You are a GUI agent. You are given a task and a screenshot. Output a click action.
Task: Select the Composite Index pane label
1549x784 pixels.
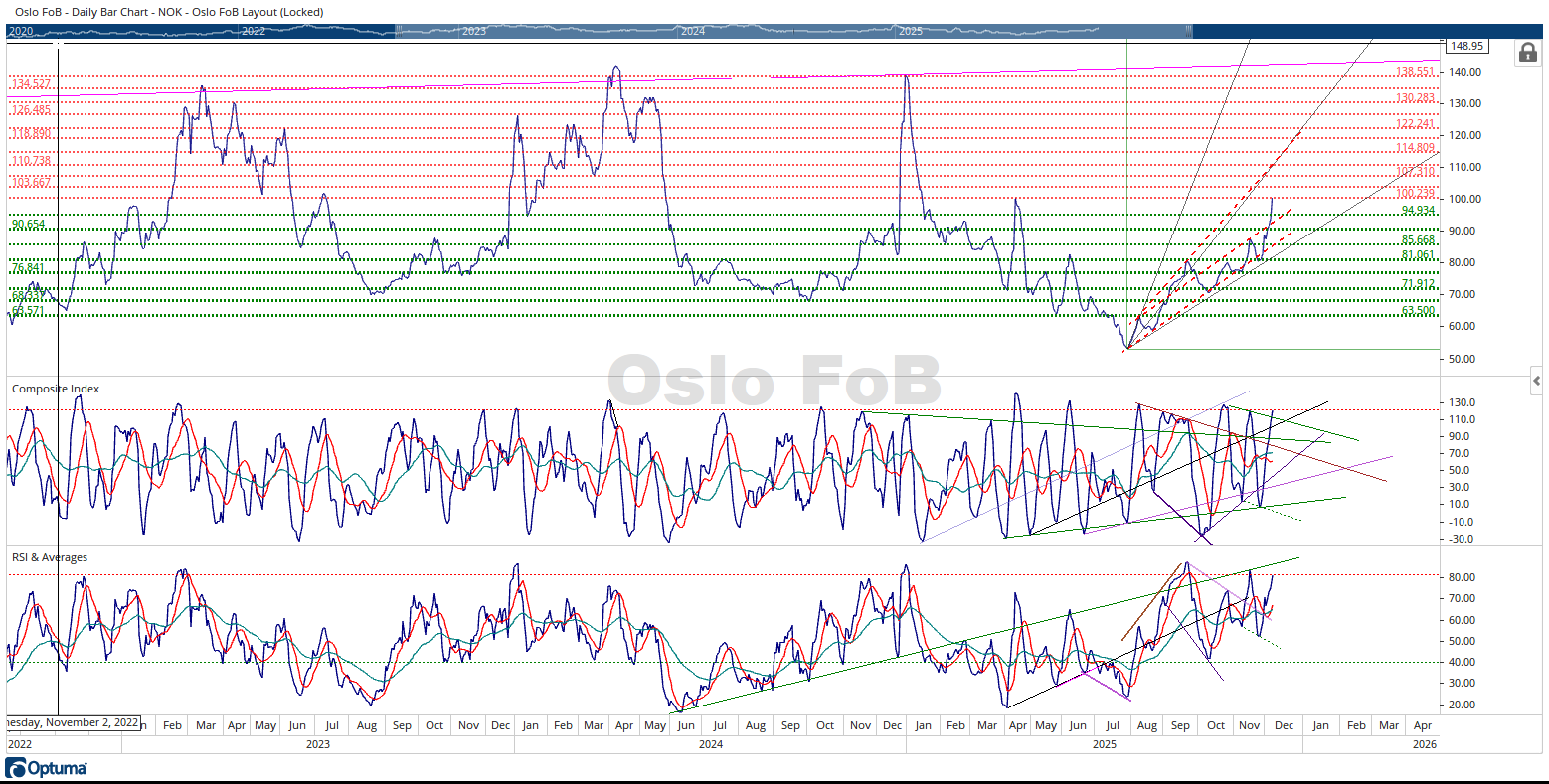[x=56, y=389]
